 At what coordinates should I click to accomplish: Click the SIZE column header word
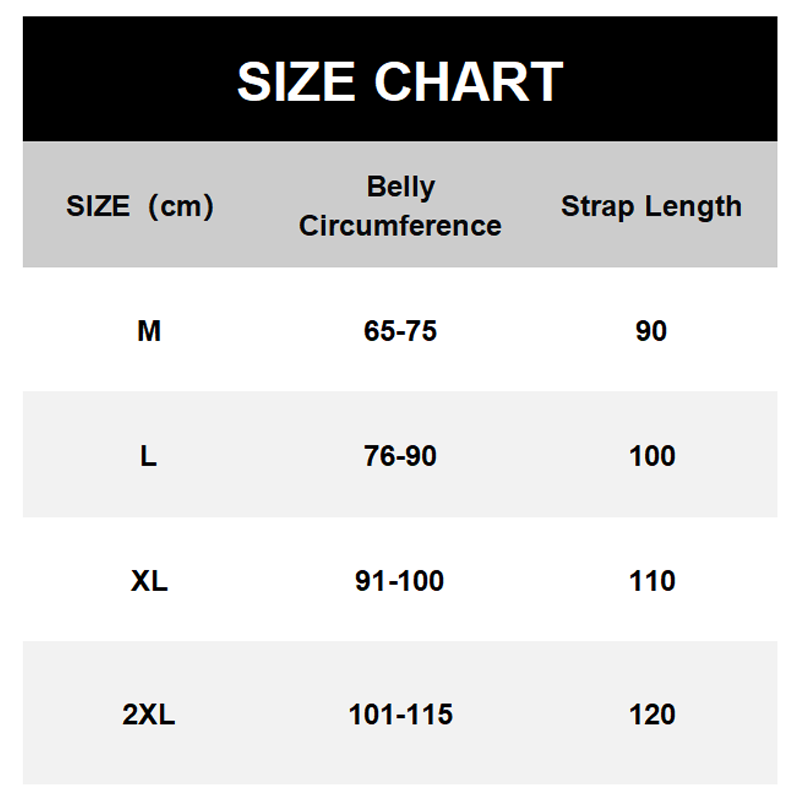coord(98,207)
